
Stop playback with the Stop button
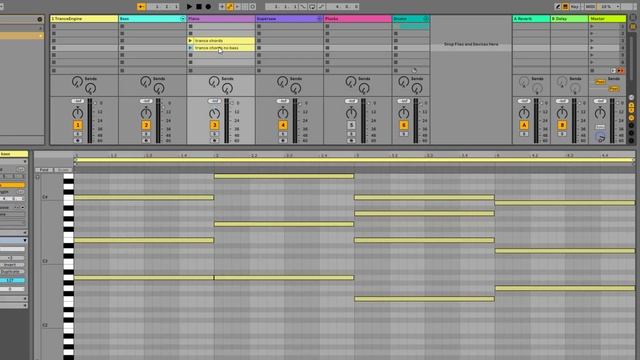click(199, 7)
